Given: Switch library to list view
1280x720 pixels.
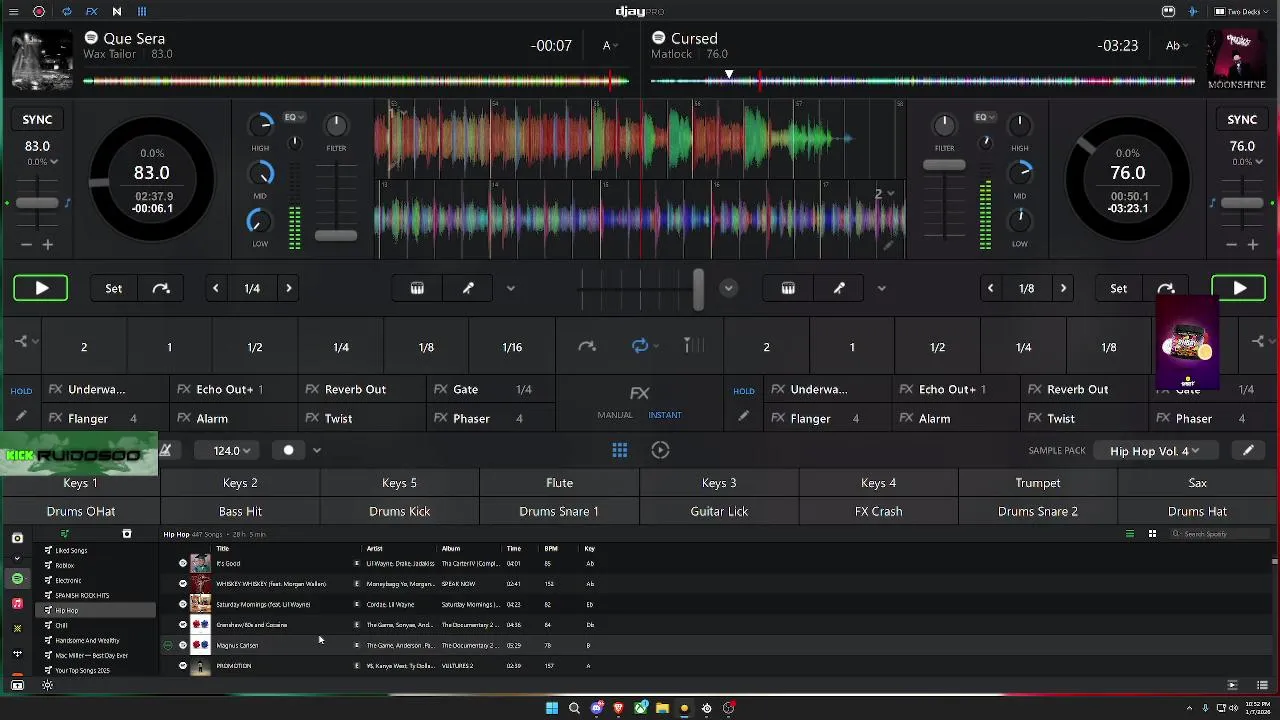Looking at the screenshot, I should point(1130,534).
